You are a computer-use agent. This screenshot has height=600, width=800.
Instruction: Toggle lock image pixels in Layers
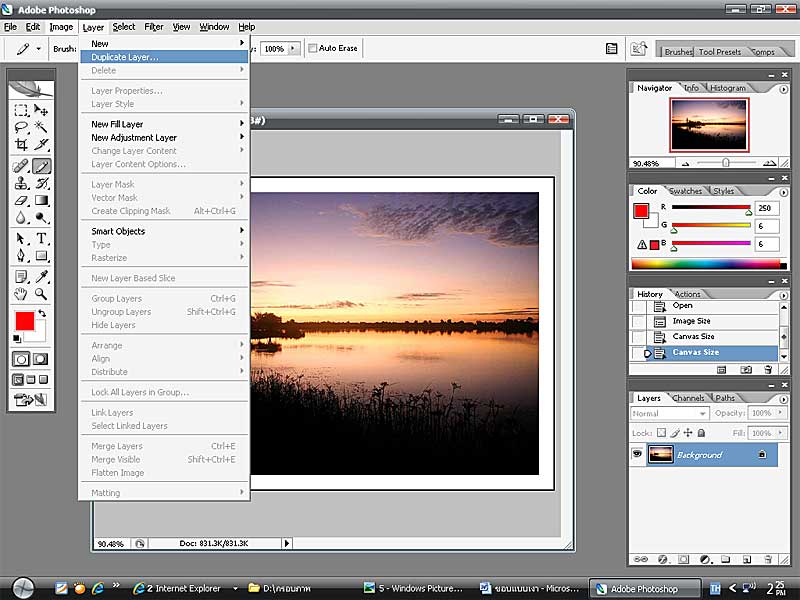click(x=675, y=433)
